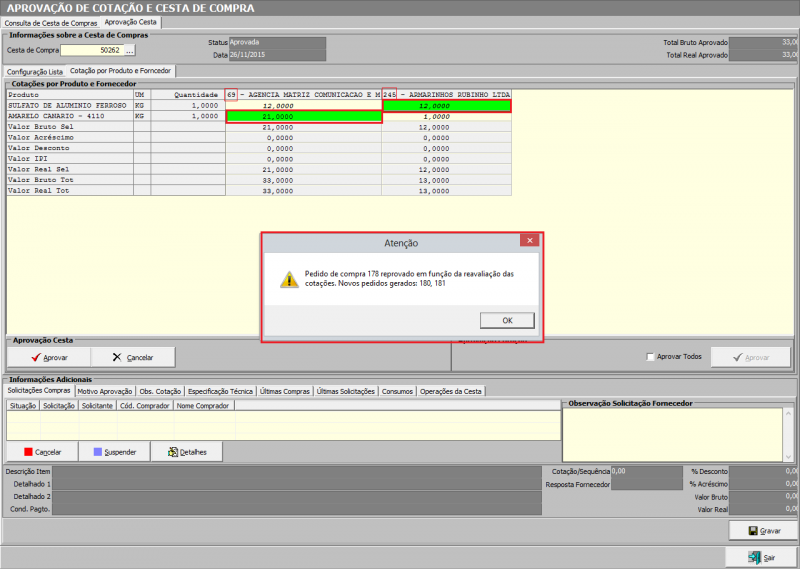800x569 pixels.
Task: Select the Motivo Aprovação tab
Action: 104,391
